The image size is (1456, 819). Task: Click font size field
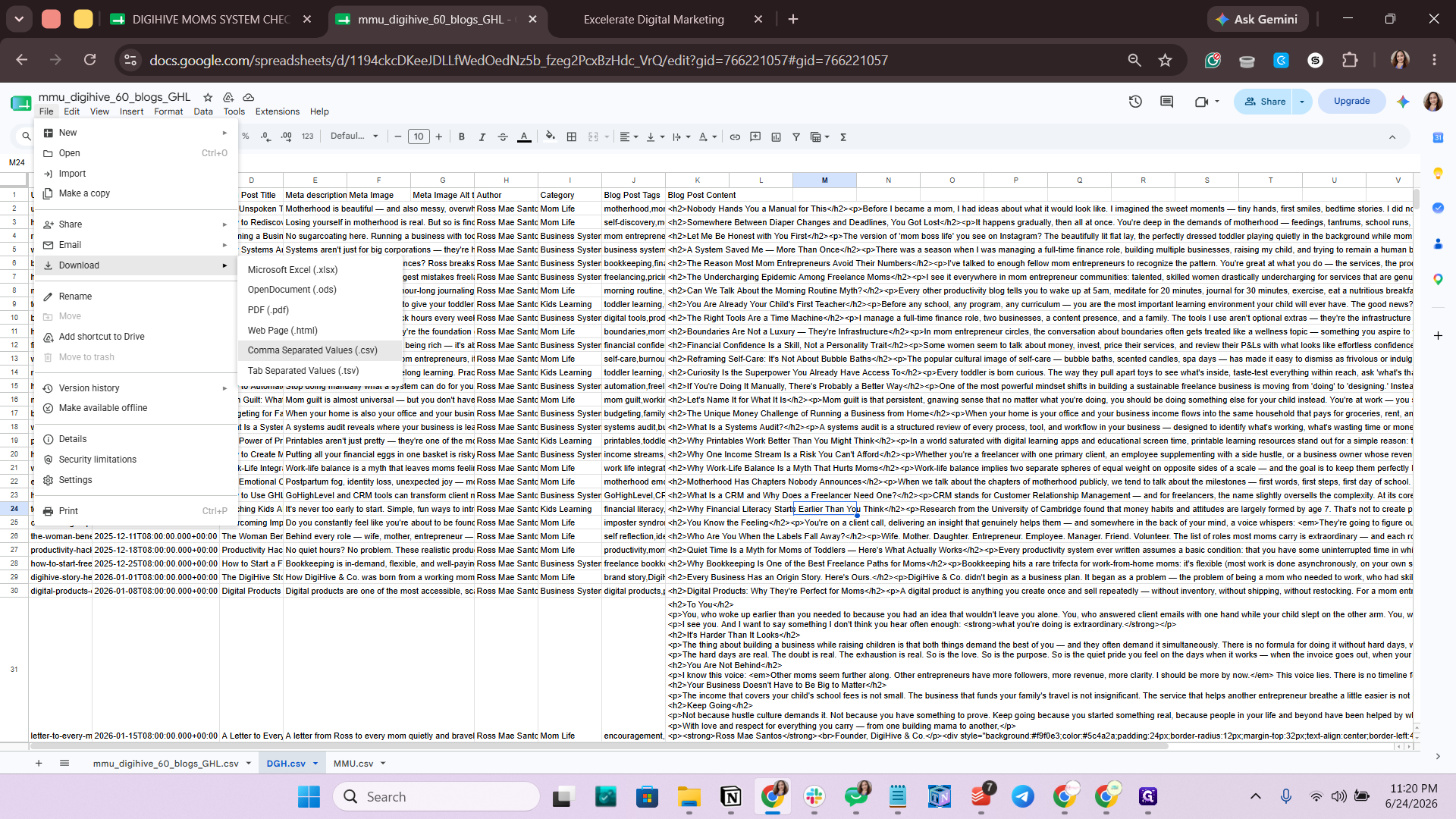419,136
